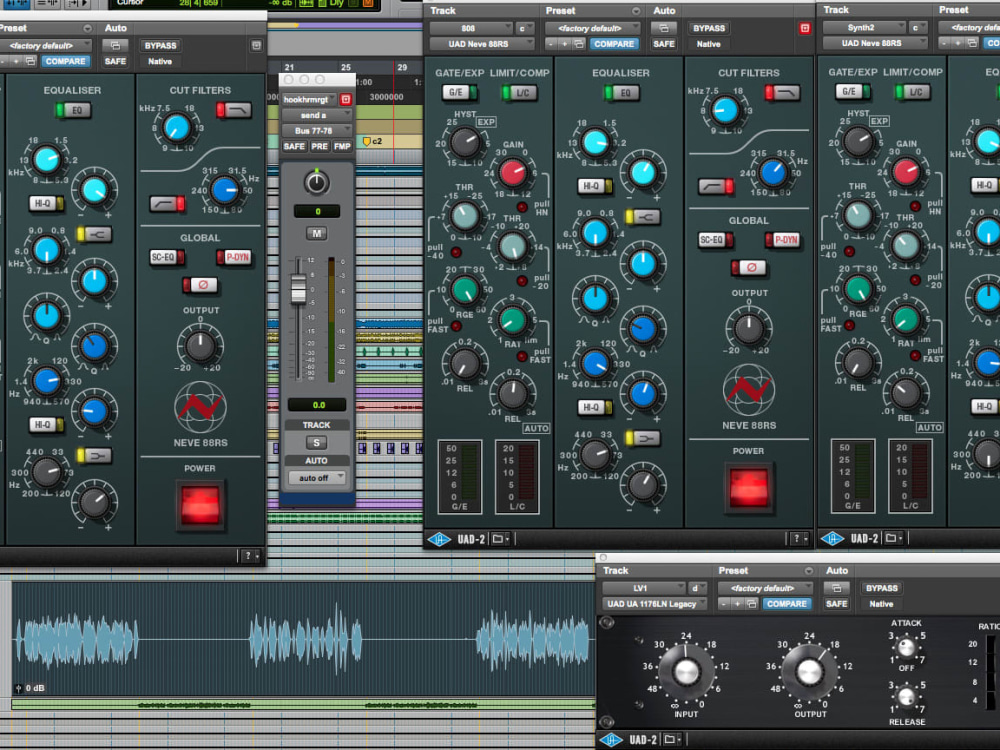Toggle the red POWER button on middle Neve 88RS

(748, 488)
